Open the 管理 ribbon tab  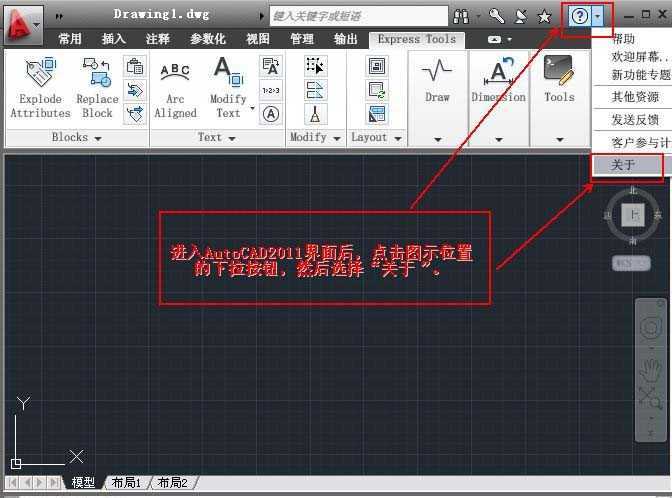click(302, 39)
